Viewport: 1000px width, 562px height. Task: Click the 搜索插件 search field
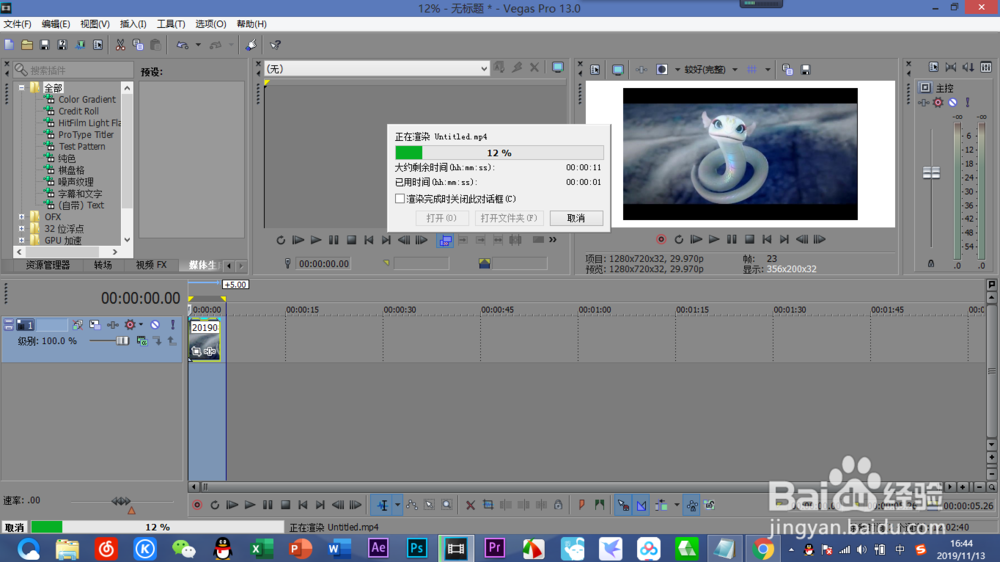tap(73, 70)
